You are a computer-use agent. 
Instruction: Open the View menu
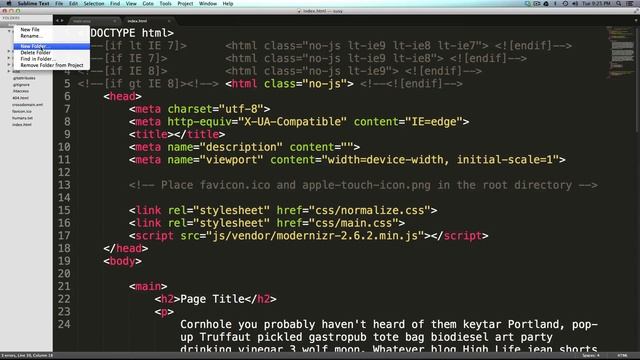[x=131, y=4]
